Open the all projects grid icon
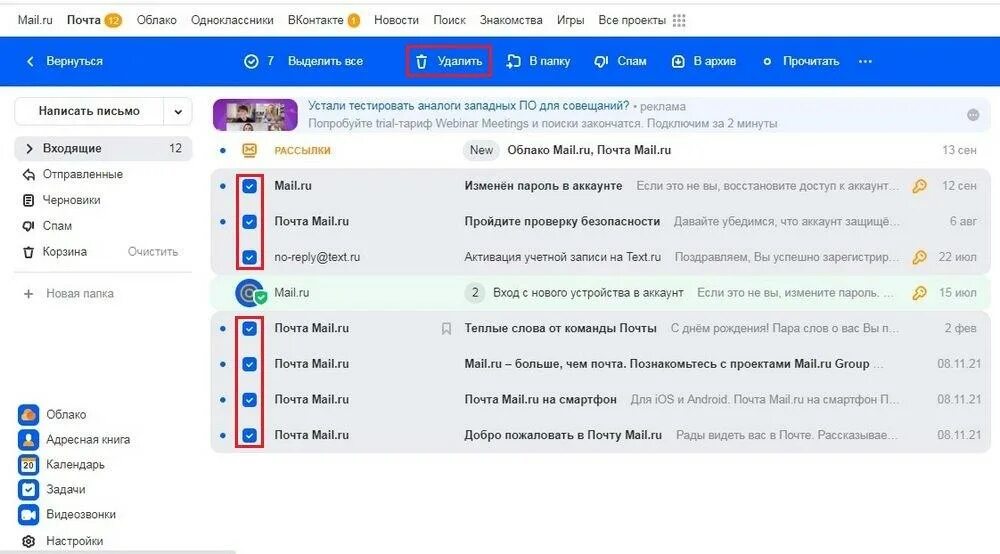Viewport: 1000px width, 554px height. (x=679, y=20)
